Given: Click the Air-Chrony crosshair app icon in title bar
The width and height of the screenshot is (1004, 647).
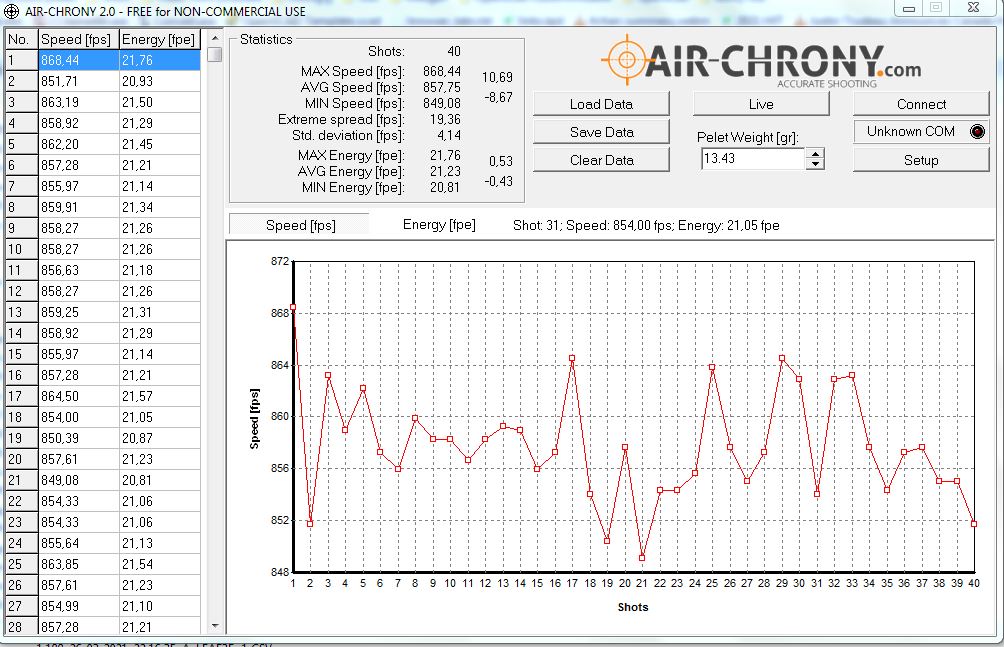Looking at the screenshot, I should pyautogui.click(x=12, y=11).
